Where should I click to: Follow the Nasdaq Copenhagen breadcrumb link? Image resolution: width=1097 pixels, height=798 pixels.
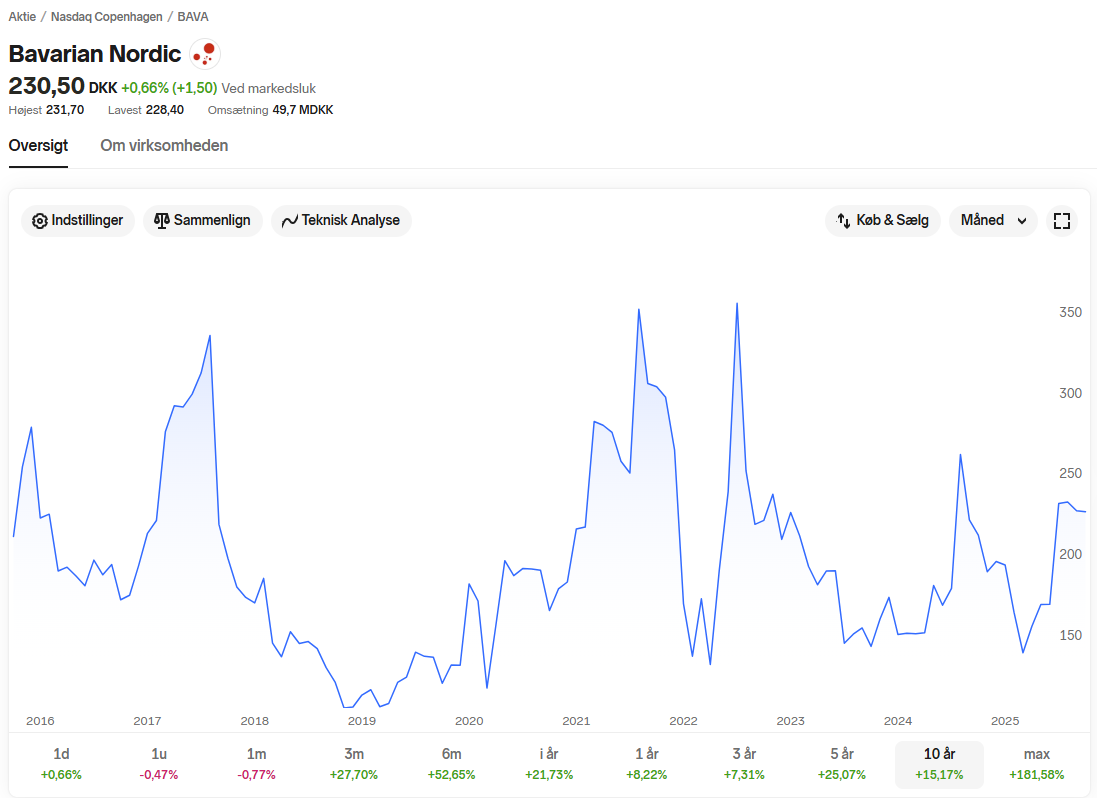click(106, 17)
